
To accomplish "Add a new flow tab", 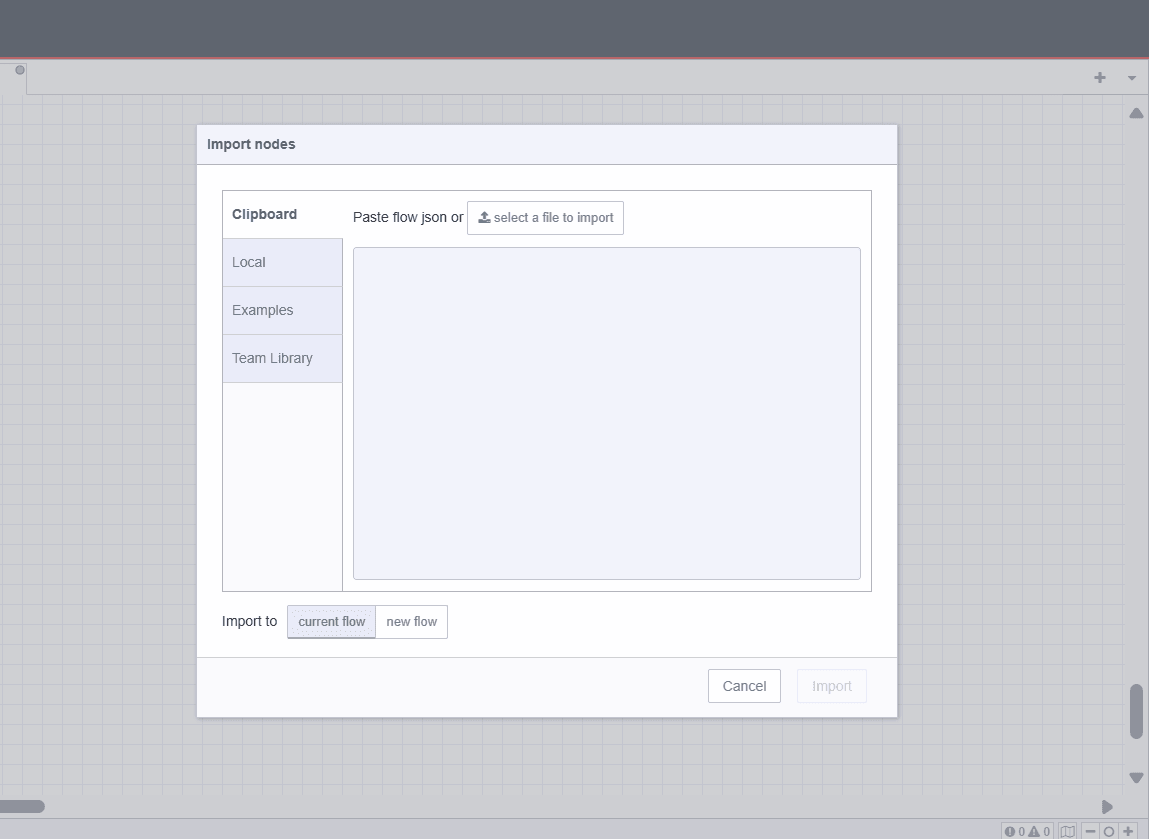I will (x=1099, y=77).
